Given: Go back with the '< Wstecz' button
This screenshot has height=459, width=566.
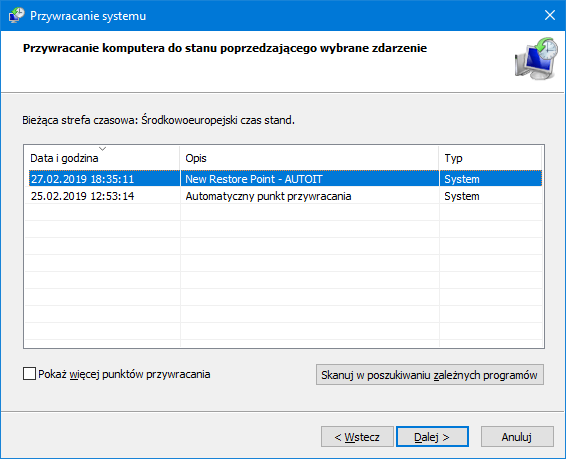Looking at the screenshot, I should 357,437.
